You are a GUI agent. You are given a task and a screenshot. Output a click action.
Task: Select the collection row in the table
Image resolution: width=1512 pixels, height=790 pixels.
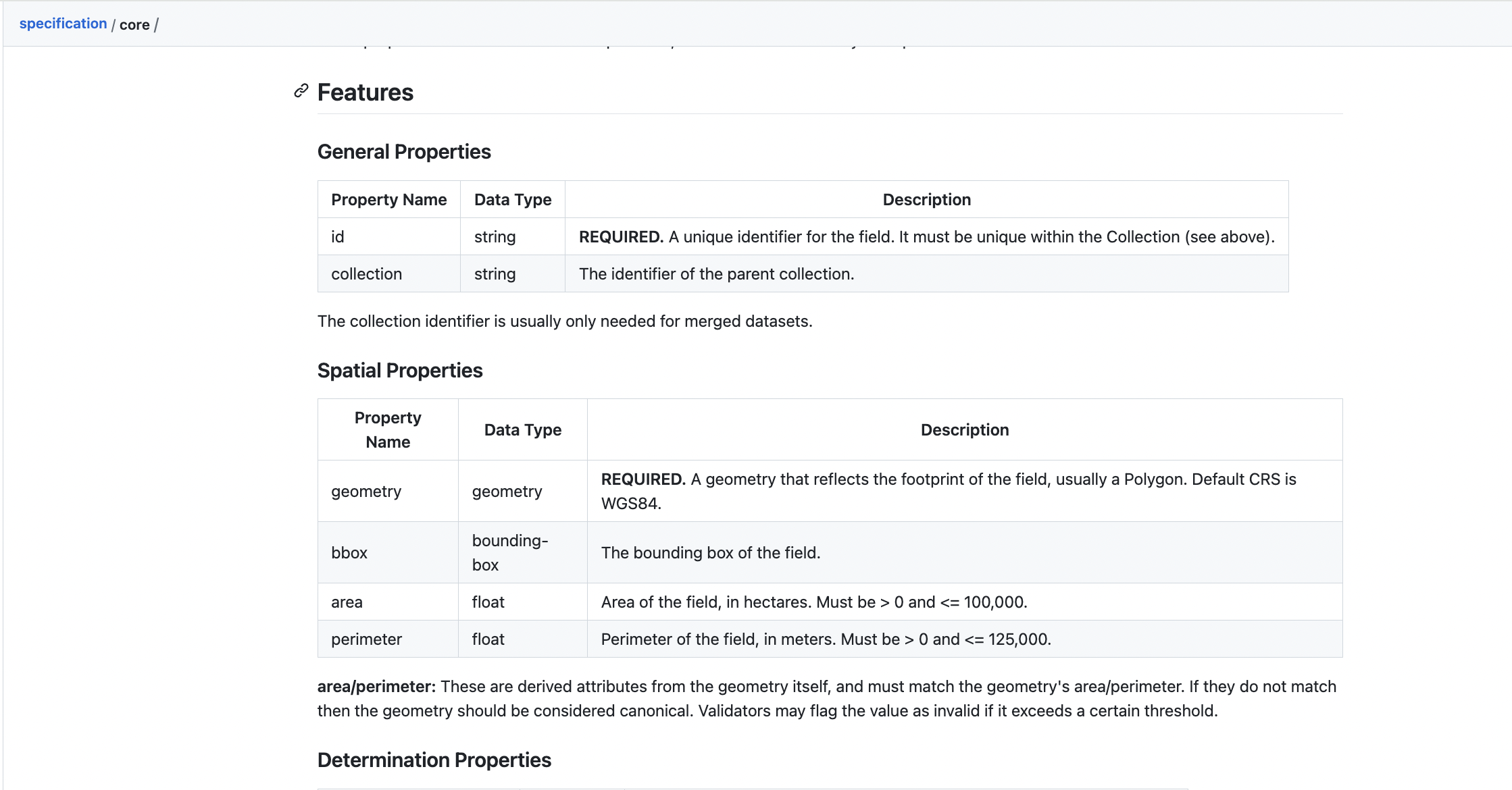(366, 273)
